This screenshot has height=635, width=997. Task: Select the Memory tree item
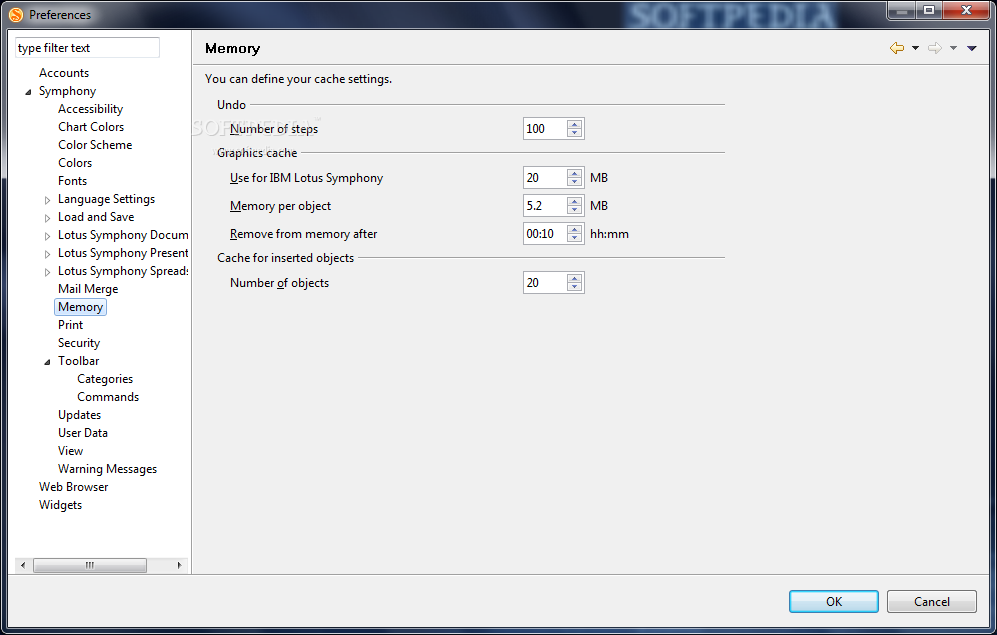80,306
